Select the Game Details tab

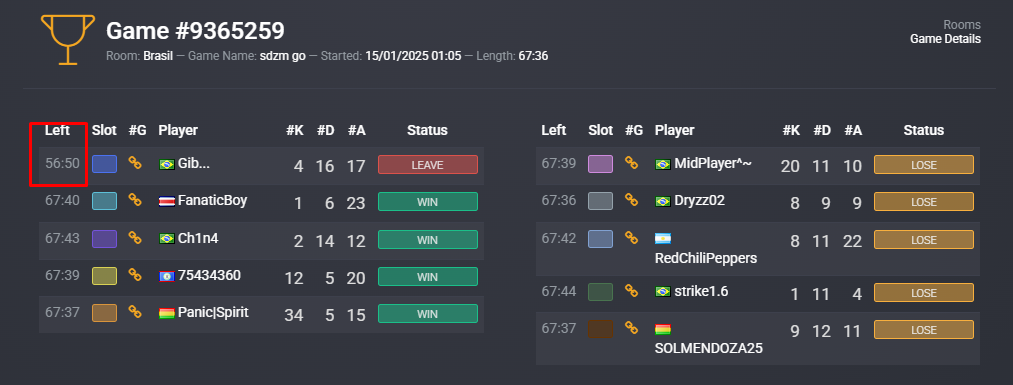click(945, 39)
